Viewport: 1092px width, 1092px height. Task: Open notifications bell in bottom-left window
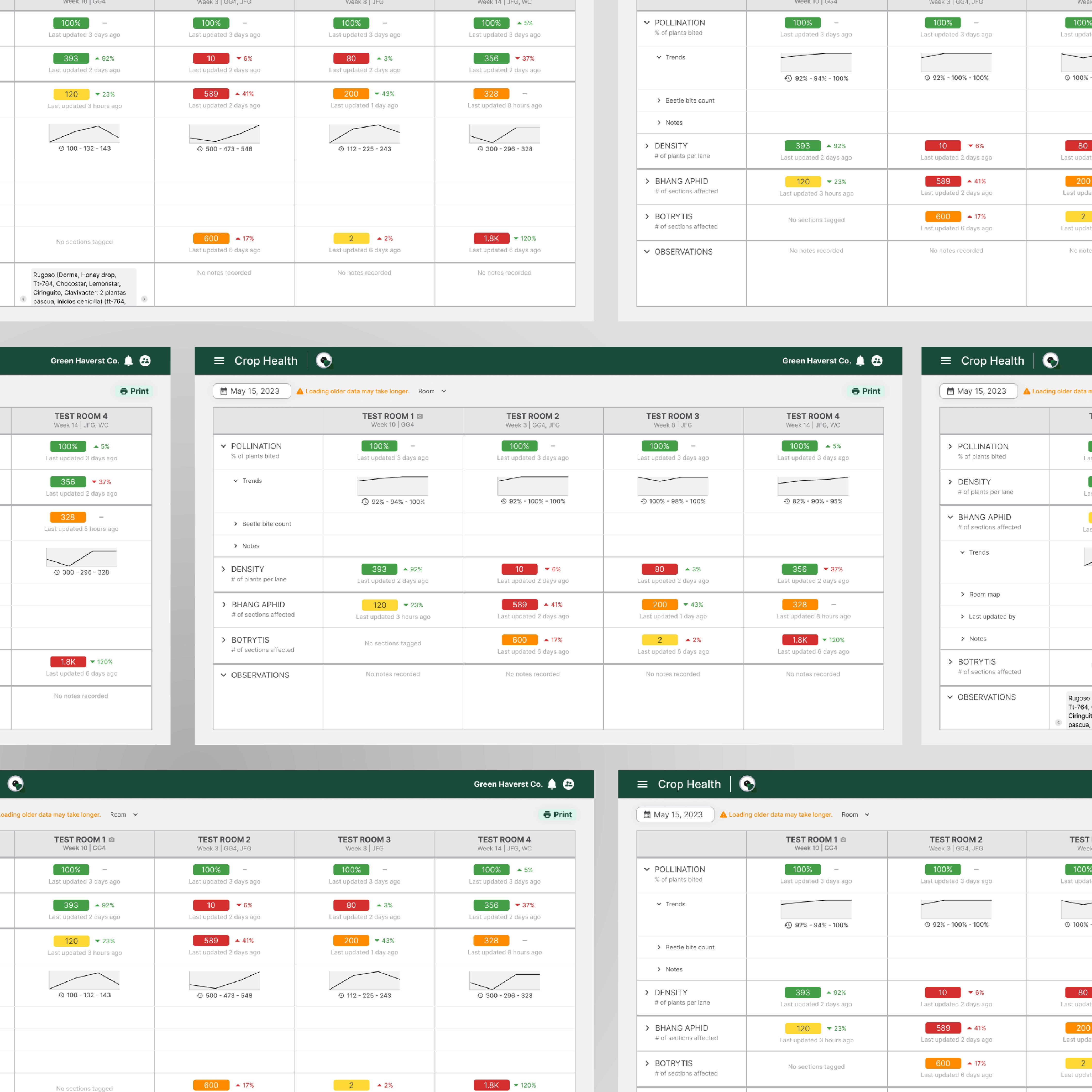point(552,784)
